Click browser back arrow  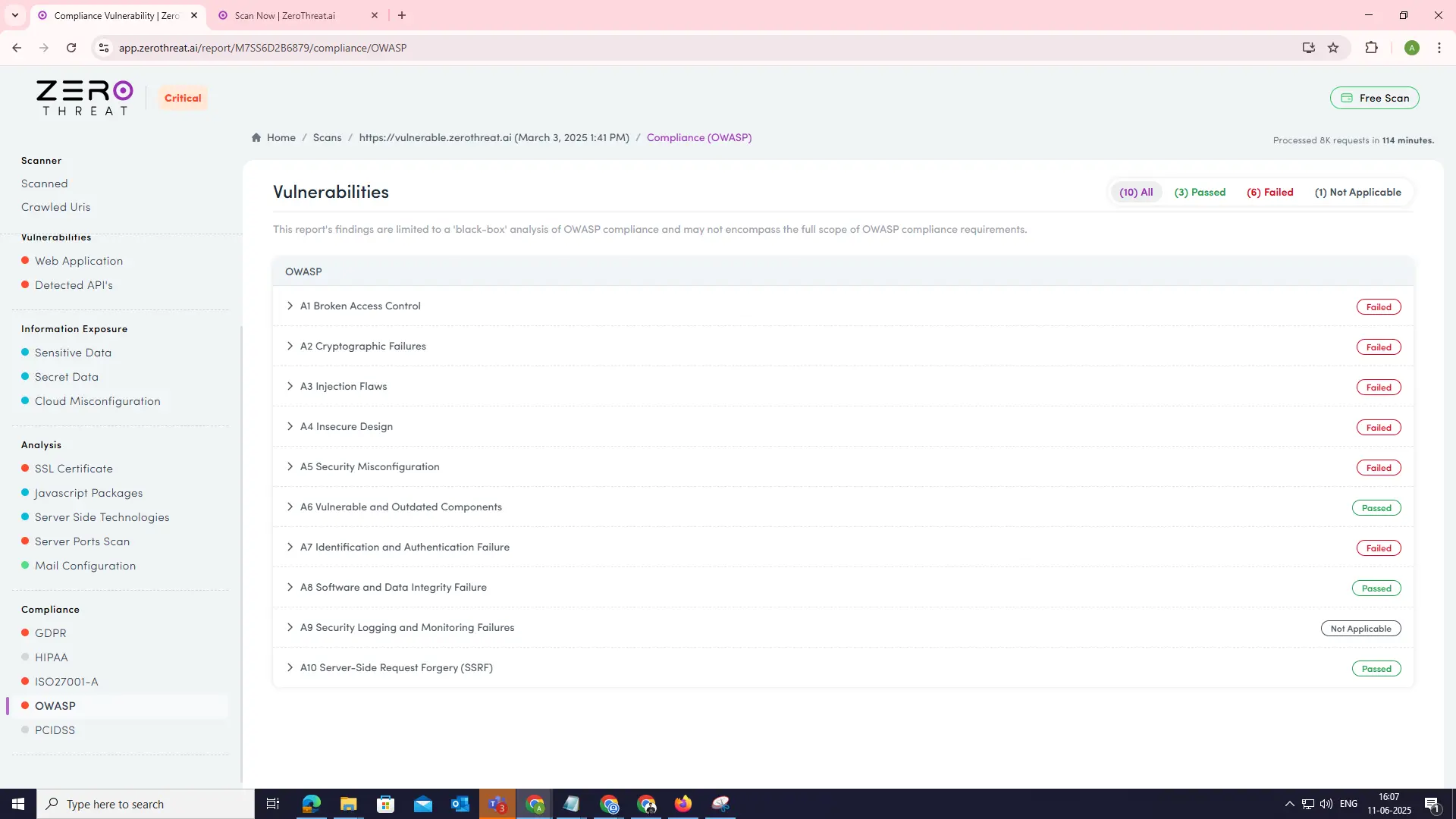17,48
